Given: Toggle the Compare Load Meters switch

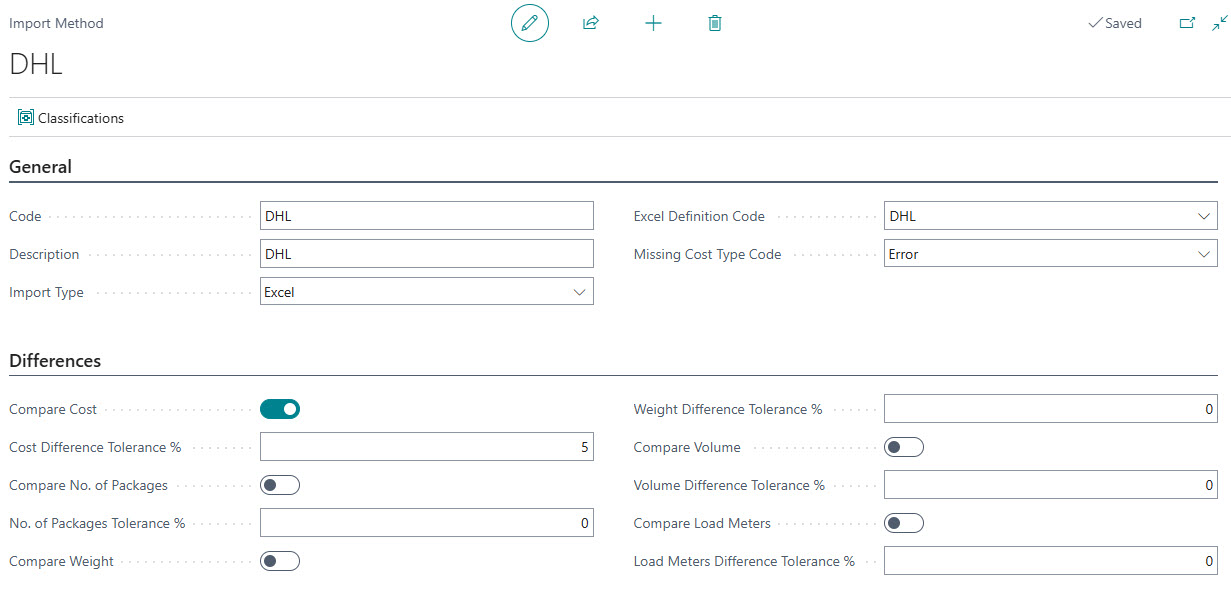Looking at the screenshot, I should (x=904, y=523).
